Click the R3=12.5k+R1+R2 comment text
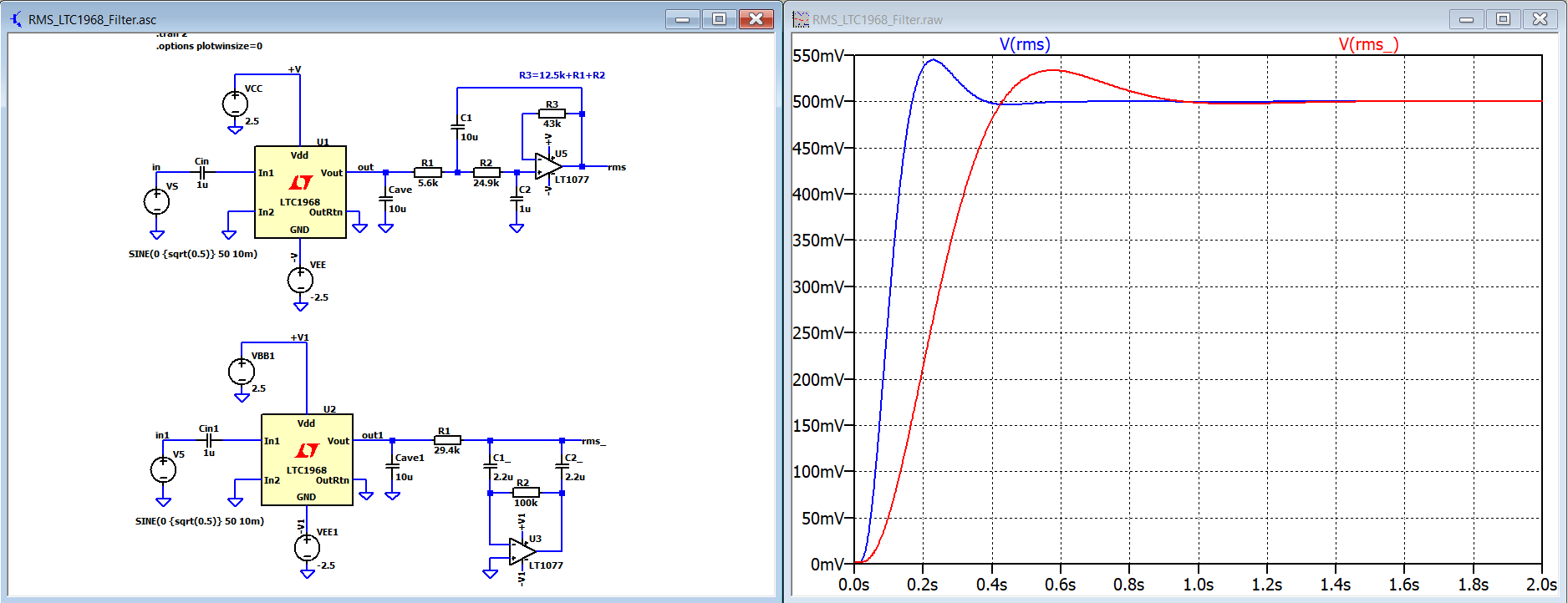The image size is (1568, 603). point(562,75)
